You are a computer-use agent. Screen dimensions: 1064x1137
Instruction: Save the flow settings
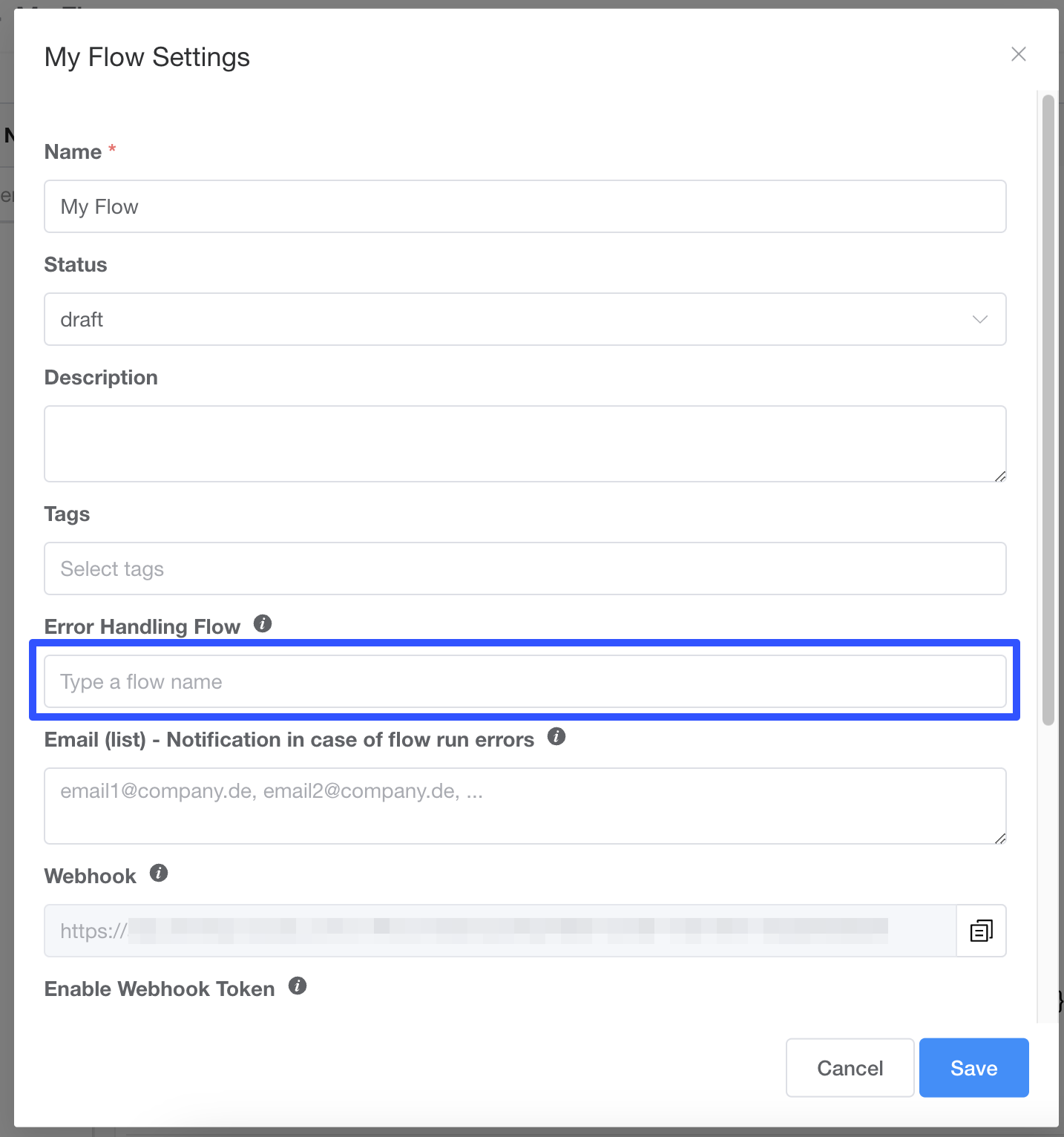[x=973, y=1067]
